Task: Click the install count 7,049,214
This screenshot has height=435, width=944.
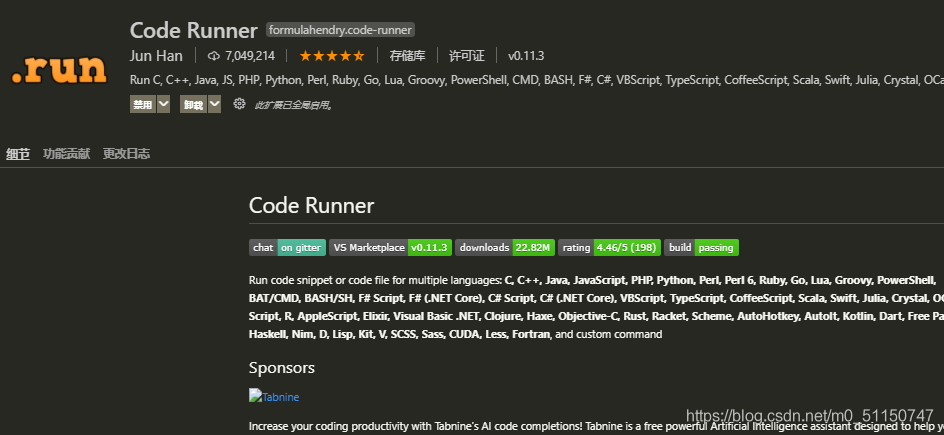Action: click(x=250, y=56)
